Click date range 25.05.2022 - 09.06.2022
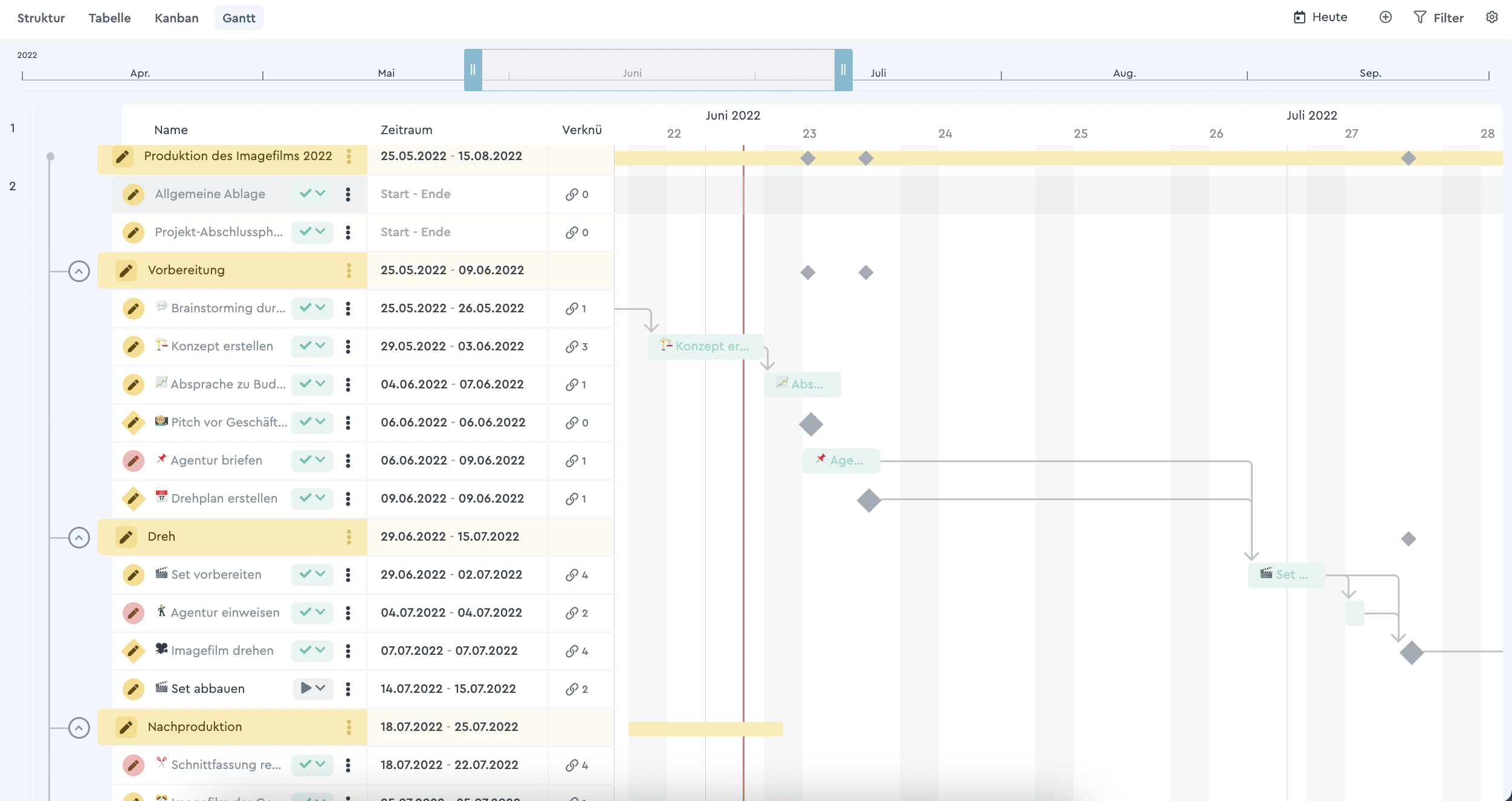This screenshot has width=1512, height=801. point(452,271)
